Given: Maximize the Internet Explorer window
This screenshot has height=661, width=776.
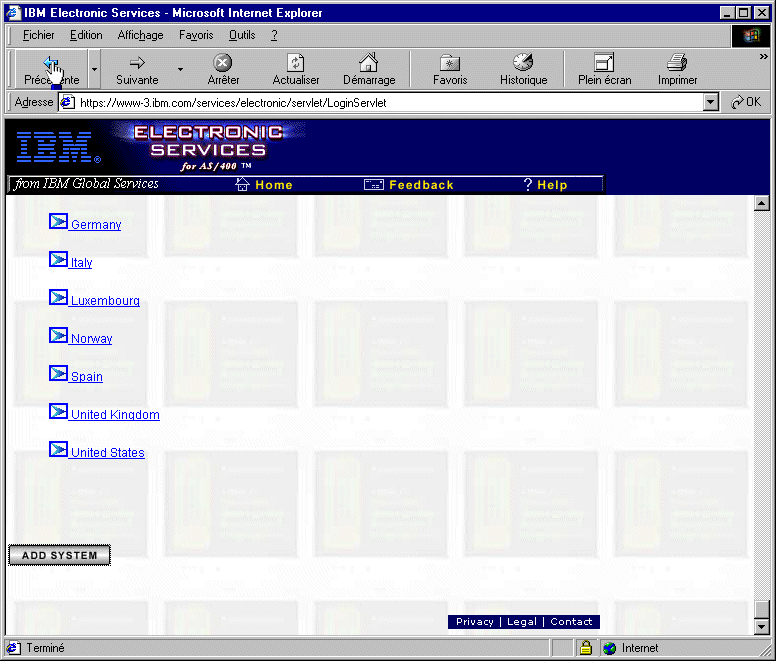Looking at the screenshot, I should coord(743,13).
